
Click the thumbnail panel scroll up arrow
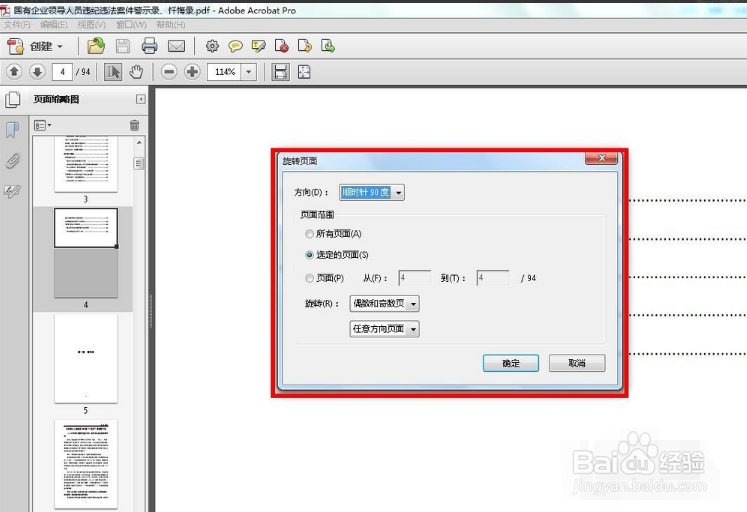(x=139, y=142)
